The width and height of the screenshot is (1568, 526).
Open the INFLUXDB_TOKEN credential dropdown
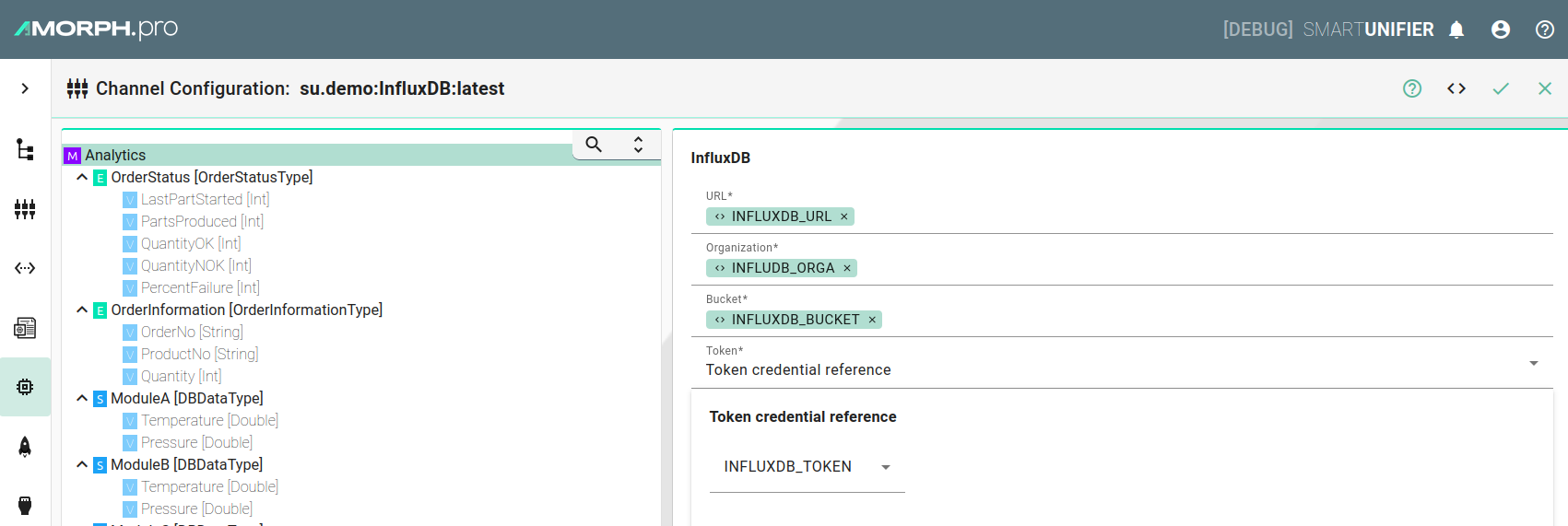[807, 467]
